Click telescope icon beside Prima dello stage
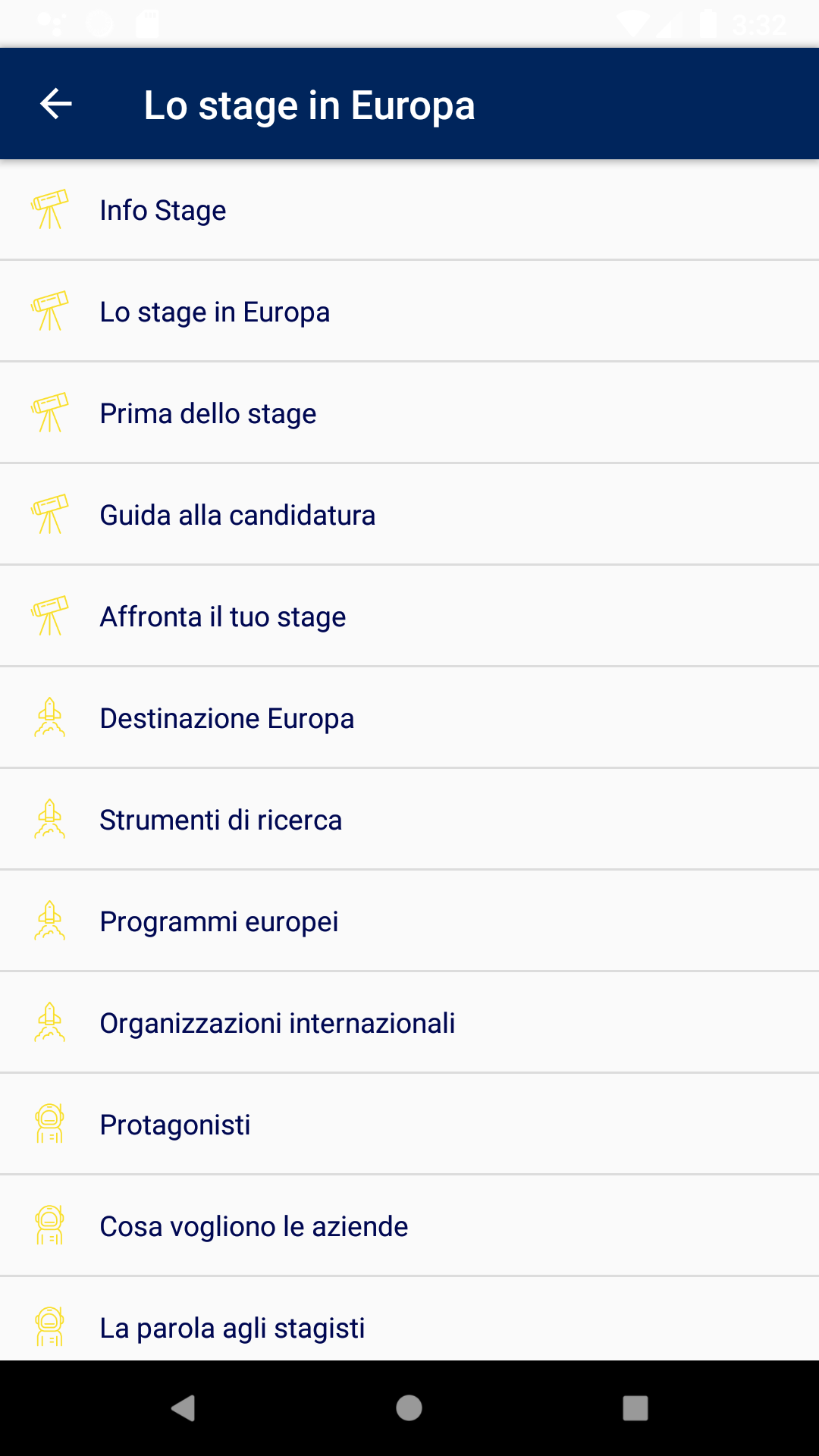The image size is (819, 1456). [x=50, y=413]
